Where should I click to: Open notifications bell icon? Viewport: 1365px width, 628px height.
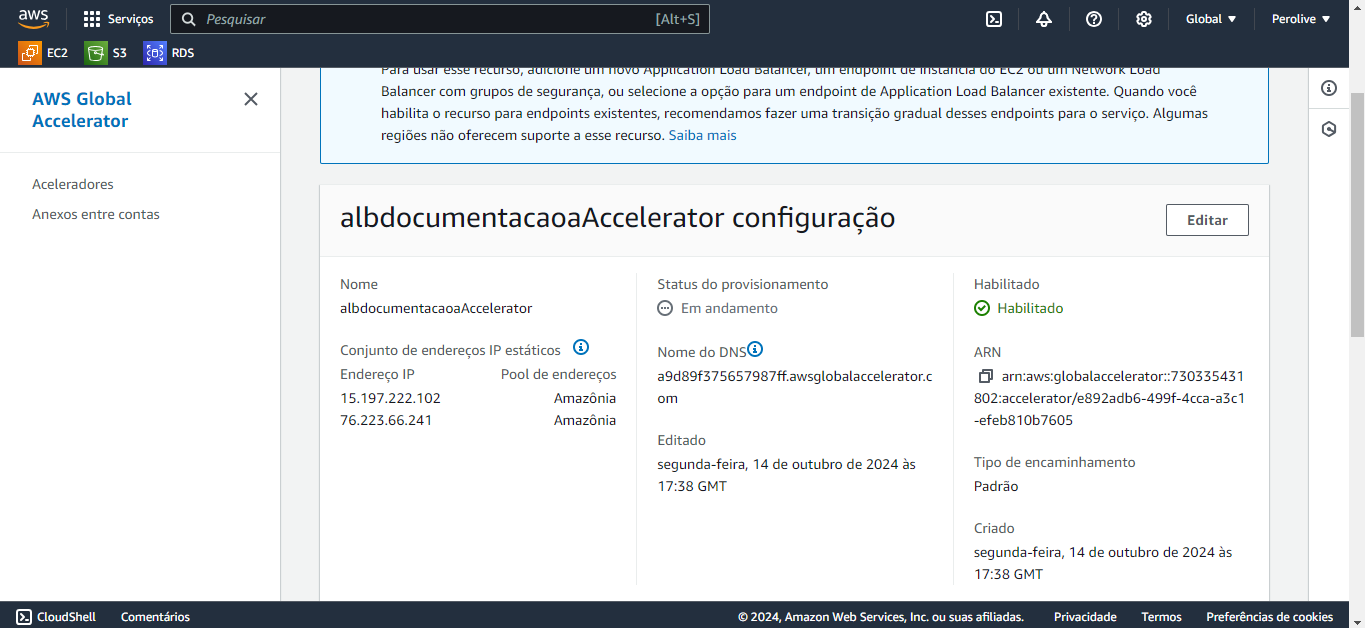1044,19
